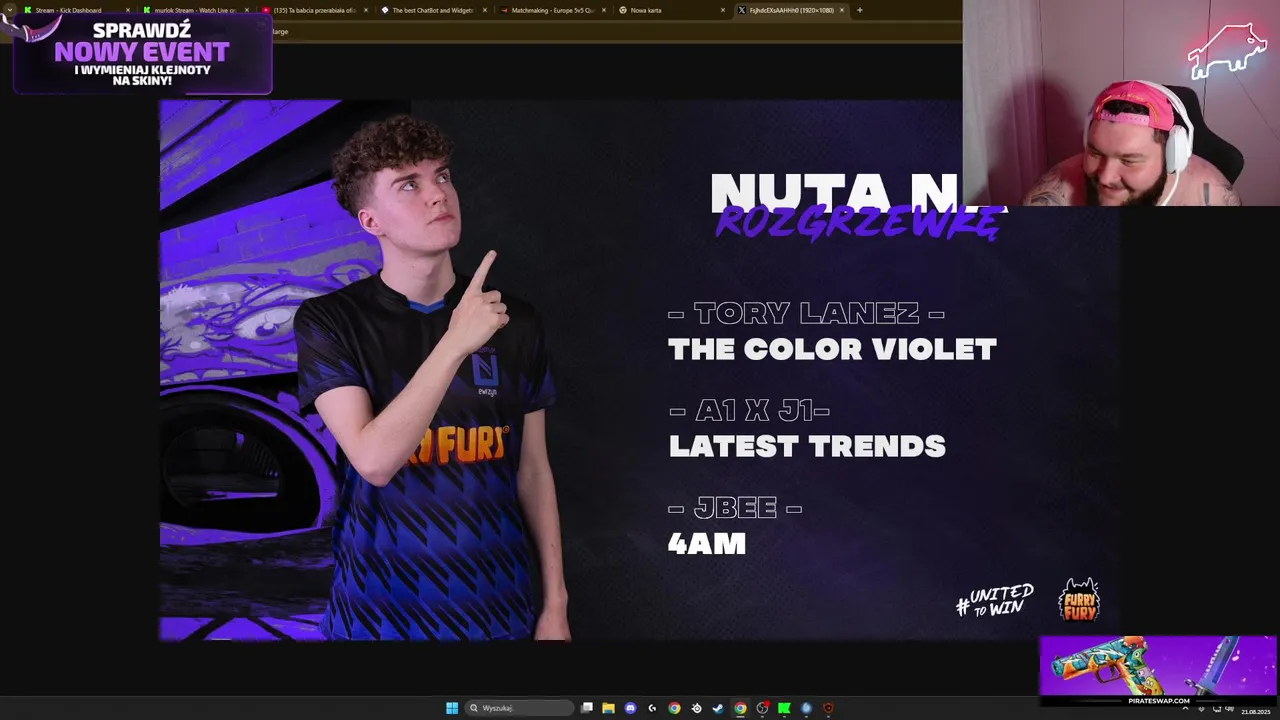
Task: Click the Wyszukaj taskbar search box
Action: pos(520,708)
